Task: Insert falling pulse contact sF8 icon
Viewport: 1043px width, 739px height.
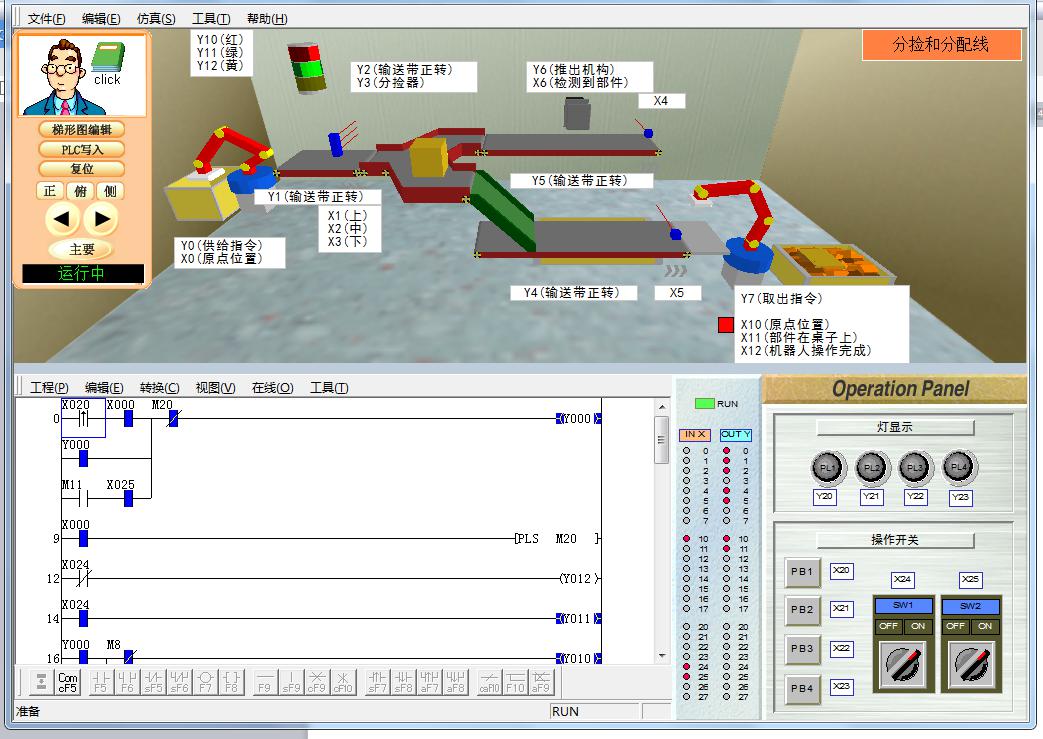Action: (403, 682)
